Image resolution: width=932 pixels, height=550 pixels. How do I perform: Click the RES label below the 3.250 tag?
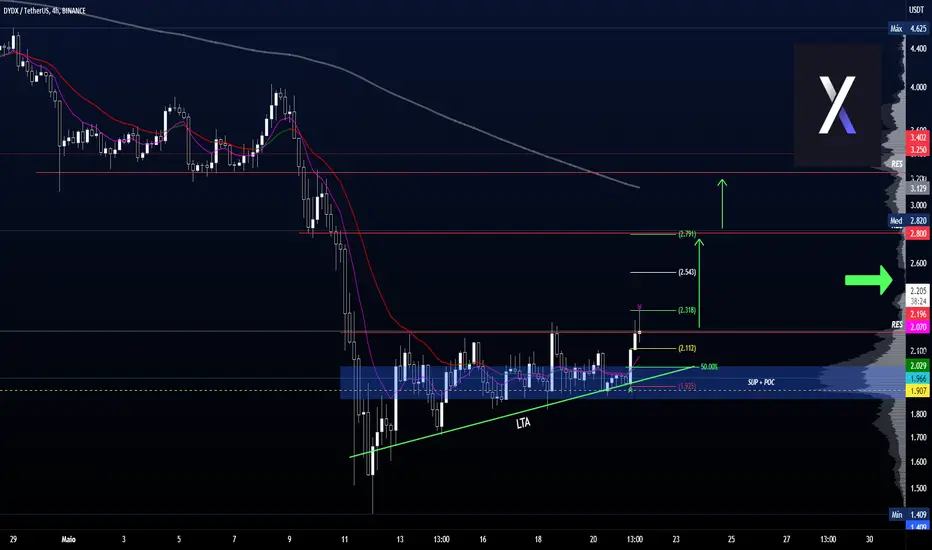pyautogui.click(x=897, y=164)
